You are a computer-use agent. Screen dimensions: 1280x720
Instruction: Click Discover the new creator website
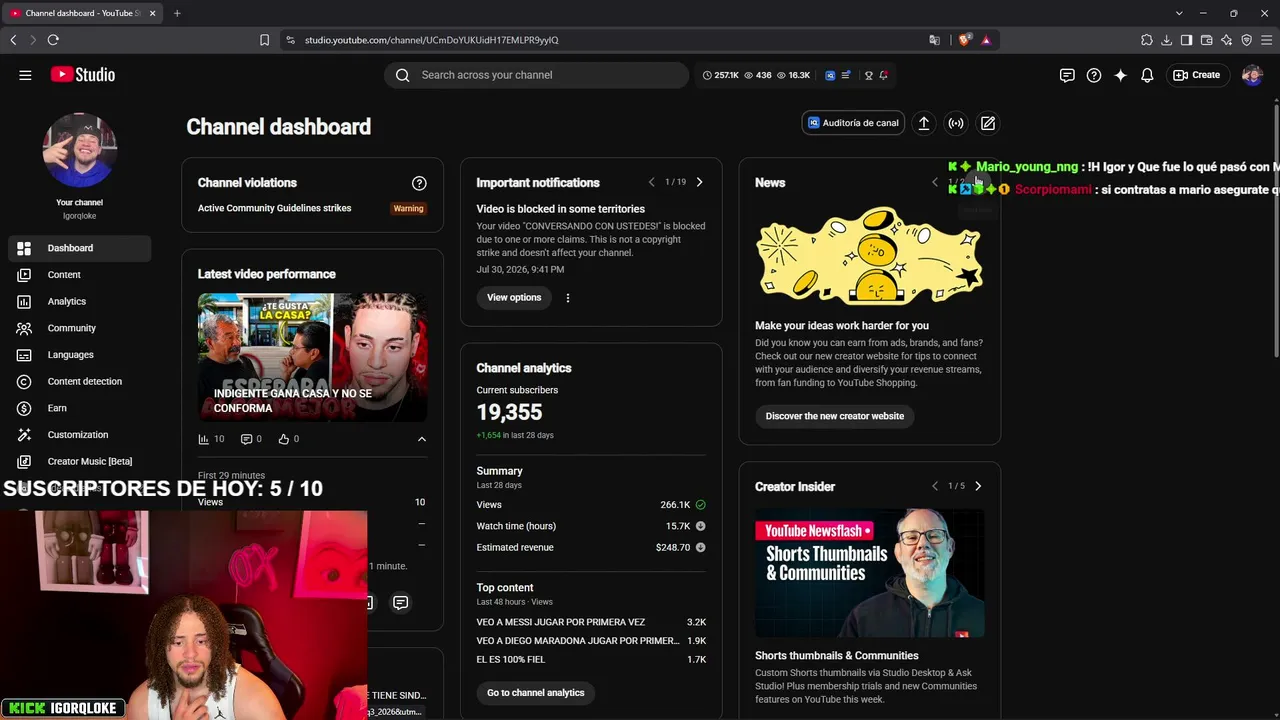(x=835, y=416)
